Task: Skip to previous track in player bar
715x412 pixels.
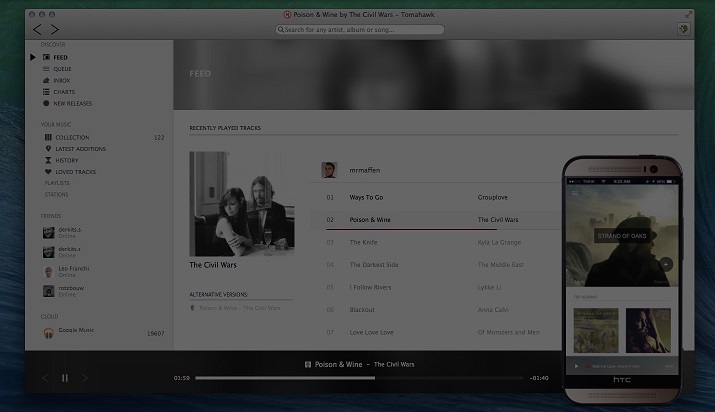Action: (x=45, y=378)
